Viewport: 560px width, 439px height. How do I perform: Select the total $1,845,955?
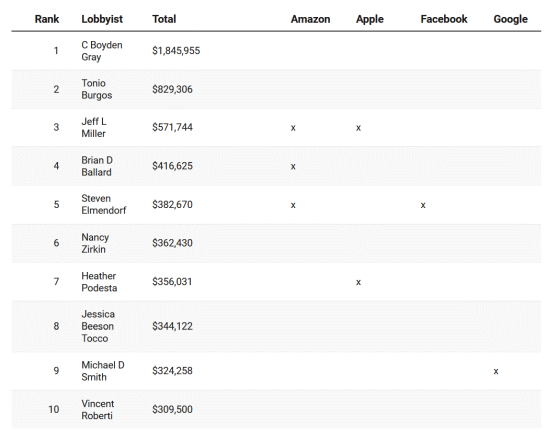click(176, 51)
